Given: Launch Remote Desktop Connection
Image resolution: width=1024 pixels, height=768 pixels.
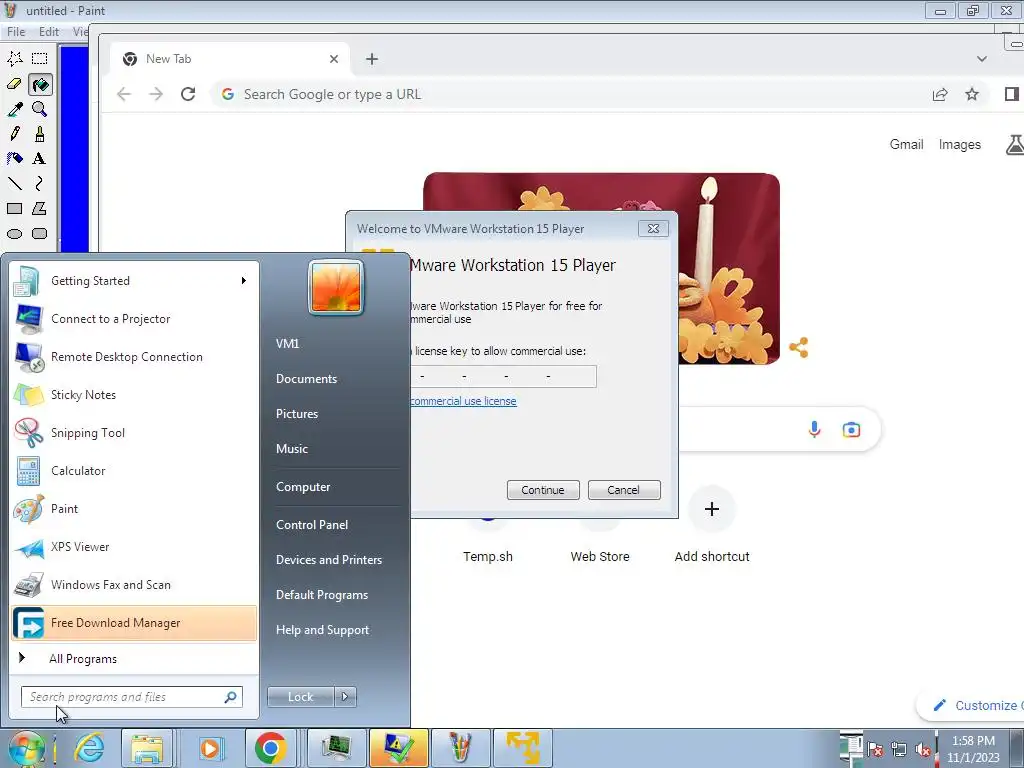Looking at the screenshot, I should pyautogui.click(x=134, y=357).
